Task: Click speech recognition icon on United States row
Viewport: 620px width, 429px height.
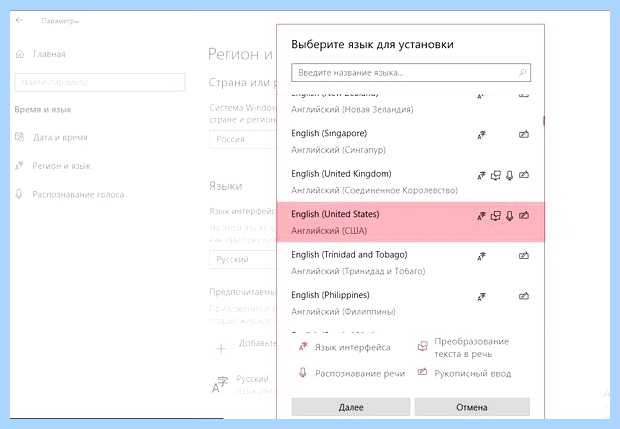Action: tap(509, 215)
